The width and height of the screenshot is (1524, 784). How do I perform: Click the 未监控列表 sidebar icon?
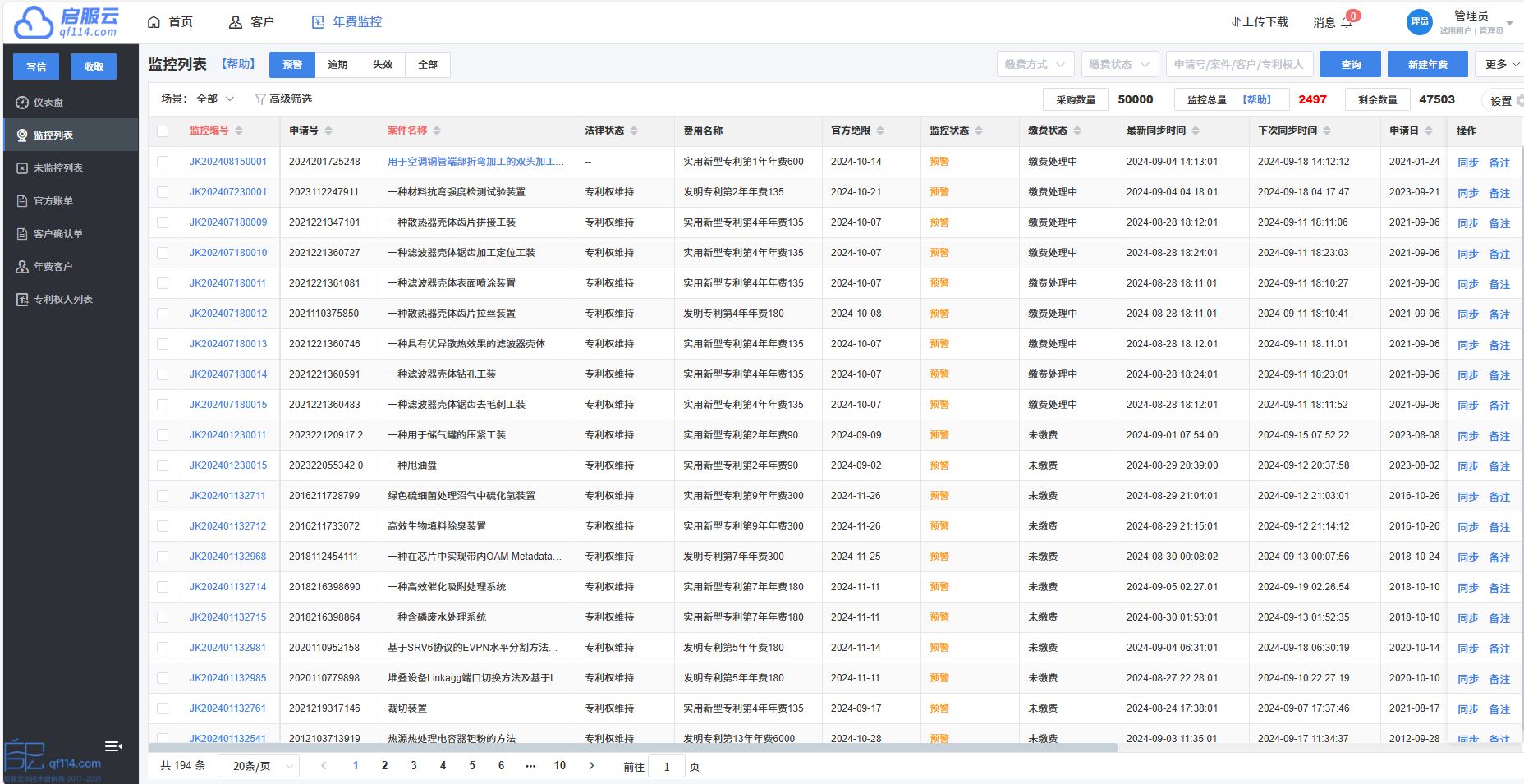point(22,168)
